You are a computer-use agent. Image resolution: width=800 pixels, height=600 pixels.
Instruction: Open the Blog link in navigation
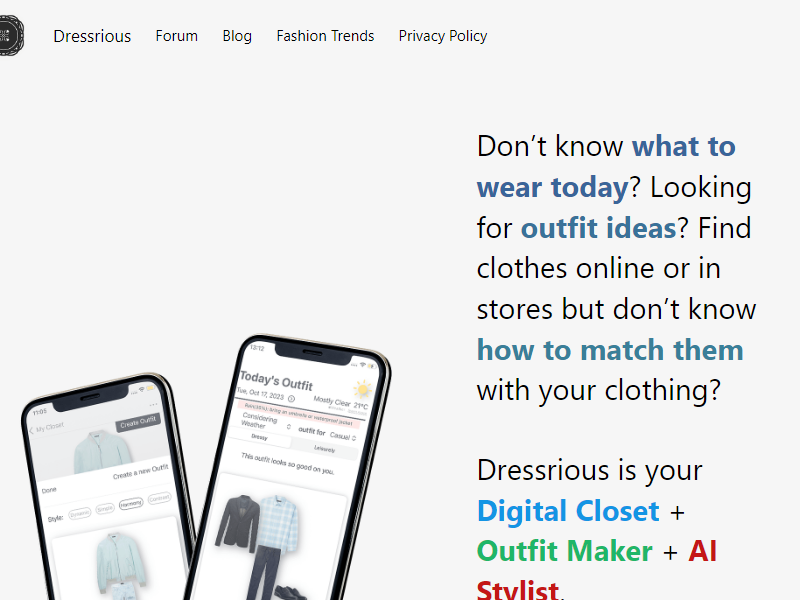click(237, 36)
